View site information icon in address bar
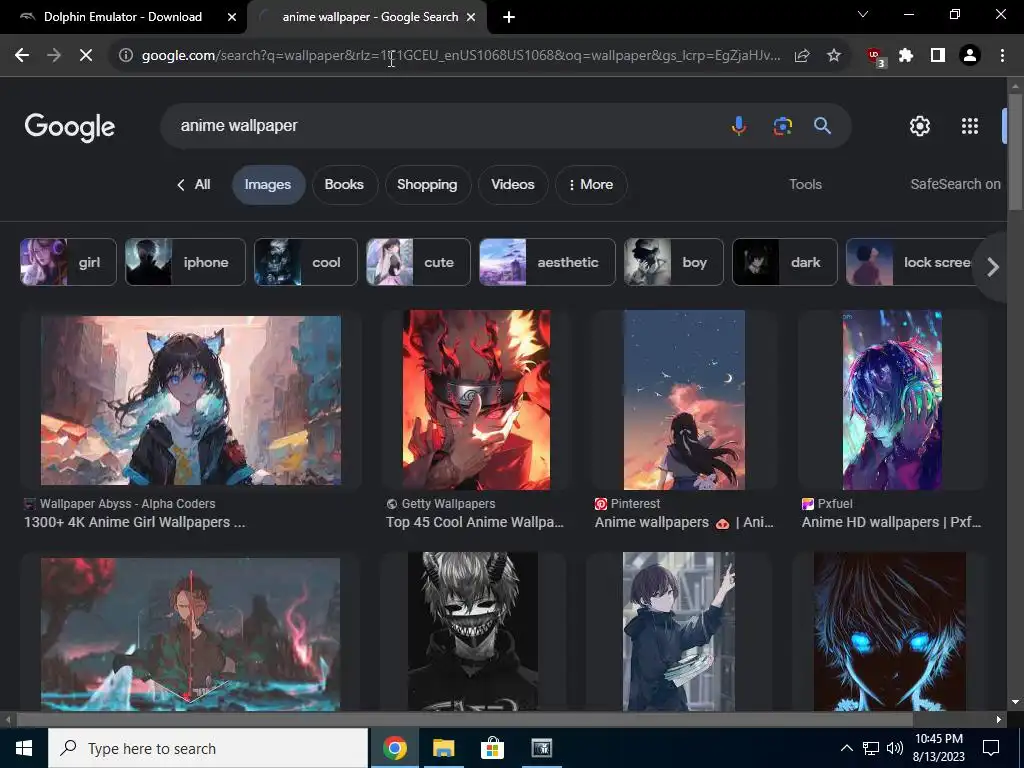The width and height of the screenshot is (1024, 768). point(125,56)
